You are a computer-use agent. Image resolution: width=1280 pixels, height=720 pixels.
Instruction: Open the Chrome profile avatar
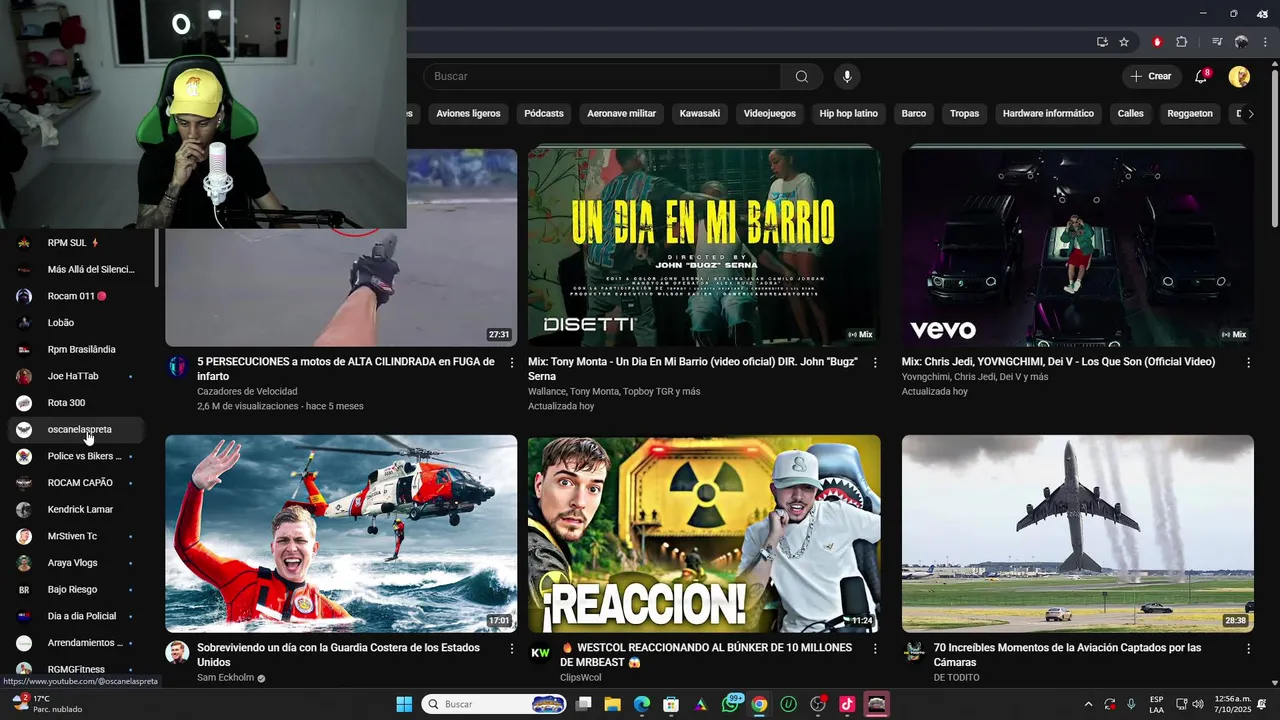coord(1241,42)
